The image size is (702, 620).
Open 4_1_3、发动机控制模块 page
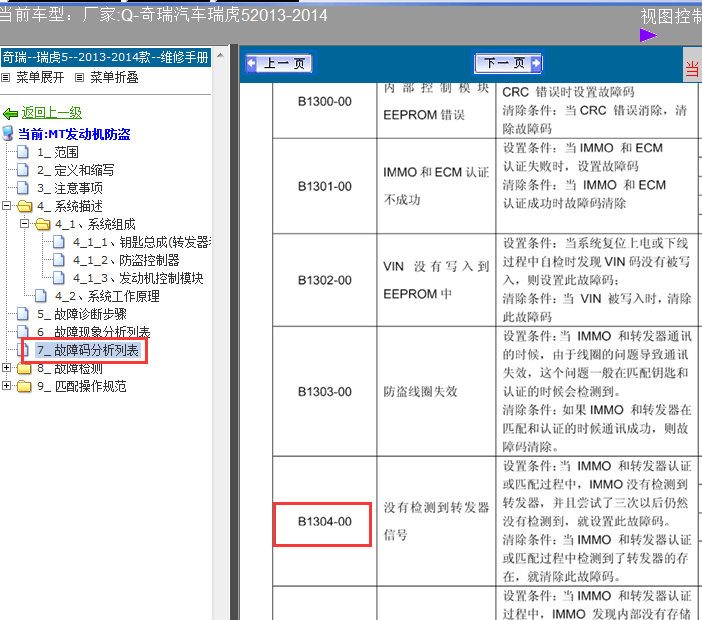pos(138,278)
